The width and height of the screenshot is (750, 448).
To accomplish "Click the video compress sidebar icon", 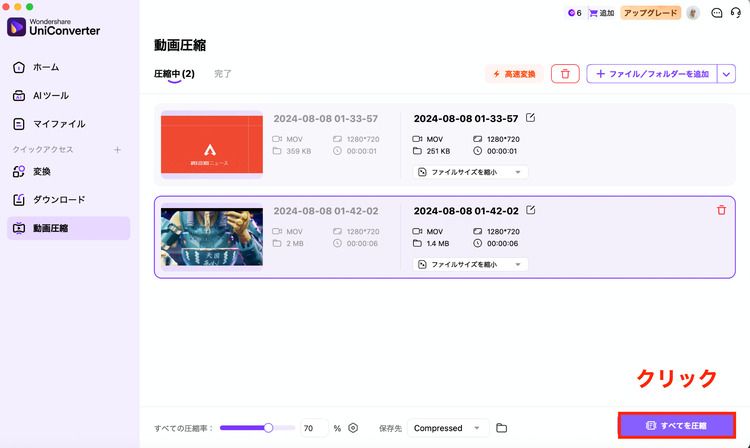I will click(x=19, y=228).
